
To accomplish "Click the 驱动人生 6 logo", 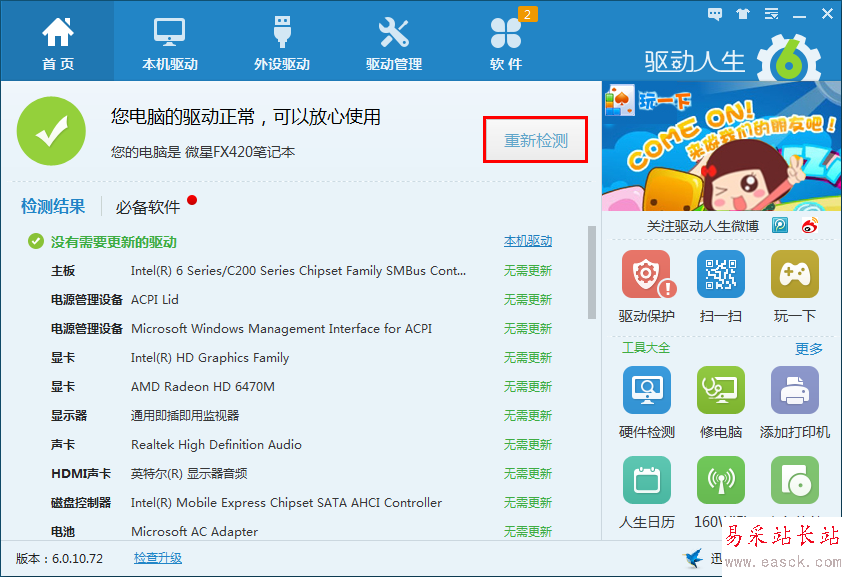I will (x=733, y=60).
